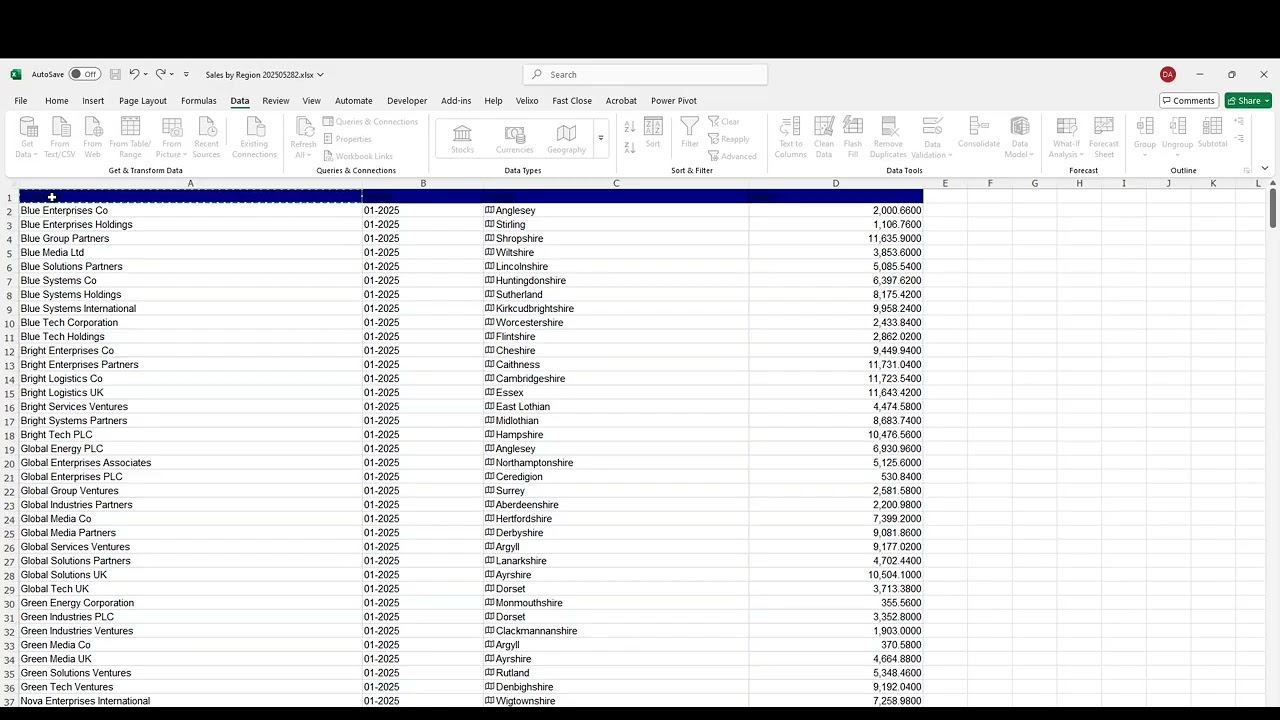The height and width of the screenshot is (720, 1280).
Task: Click the Consolidate icon
Action: pyautogui.click(x=979, y=132)
